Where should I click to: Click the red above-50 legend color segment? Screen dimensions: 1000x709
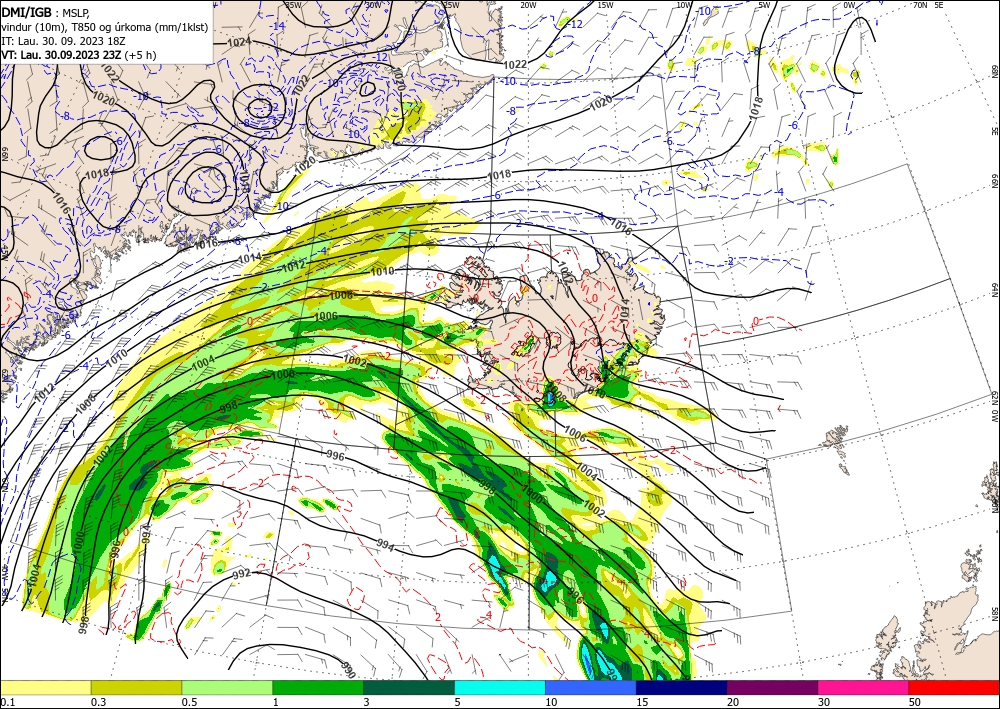tap(954, 687)
